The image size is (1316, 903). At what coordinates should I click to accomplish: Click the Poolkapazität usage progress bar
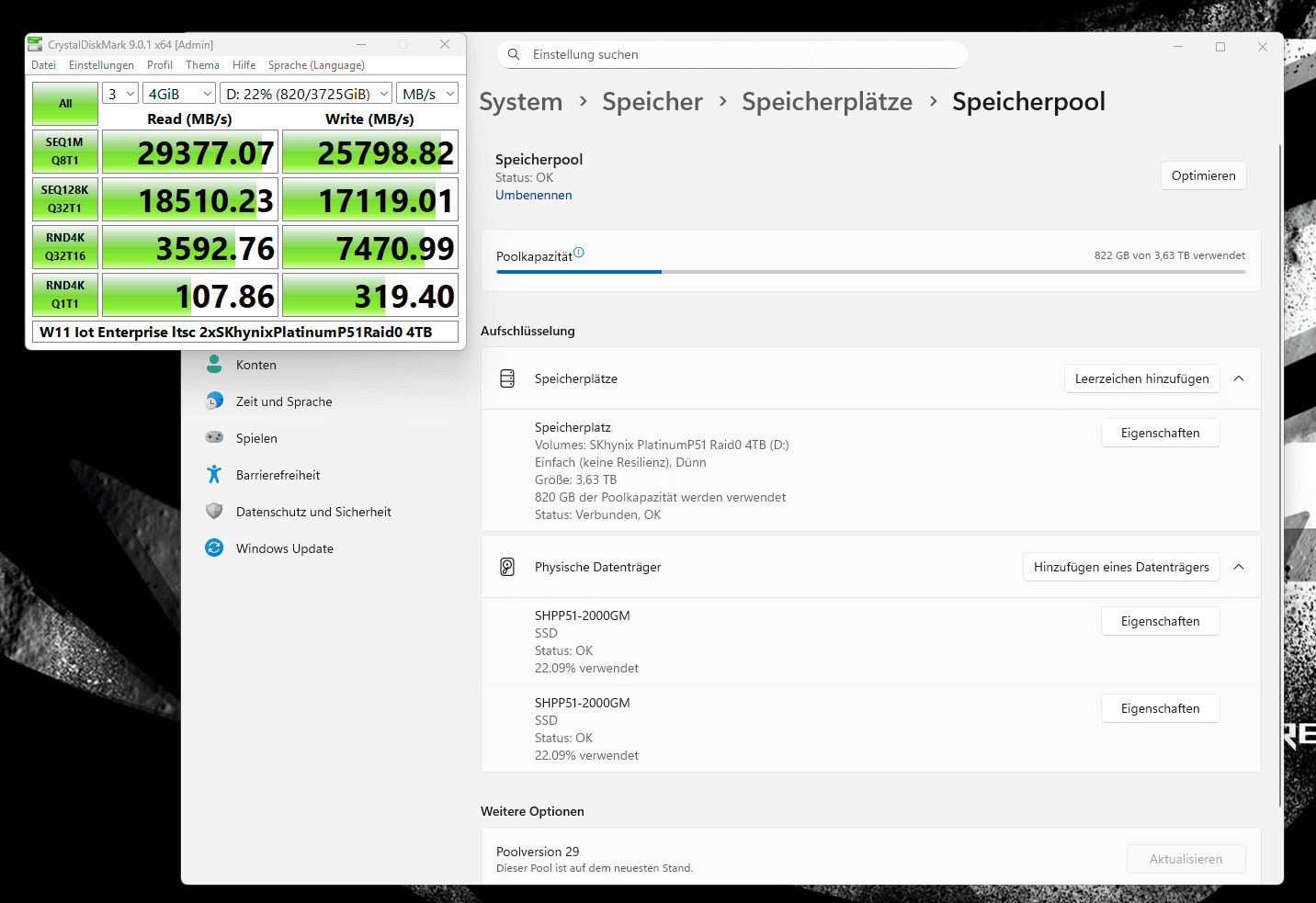pyautogui.click(x=871, y=272)
